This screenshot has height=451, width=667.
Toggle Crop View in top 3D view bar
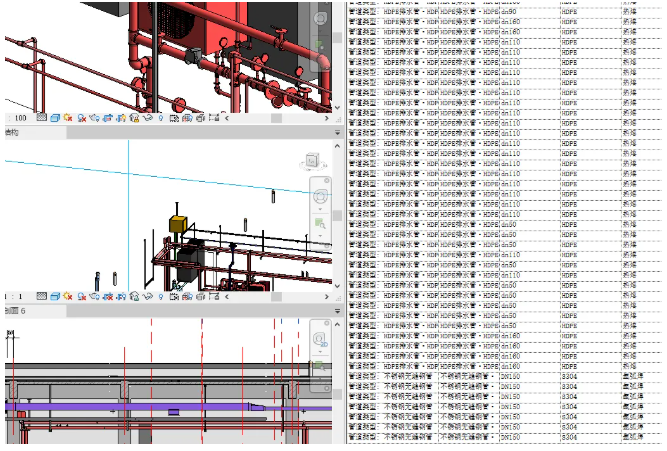click(108, 118)
